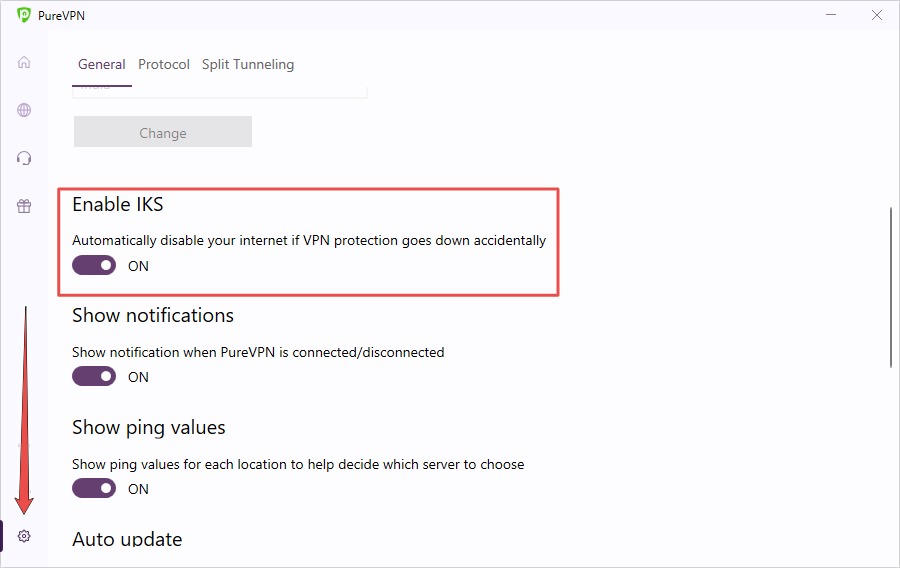900x568 pixels.
Task: Disable the Show ping values switch
Action: pyautogui.click(x=94, y=488)
